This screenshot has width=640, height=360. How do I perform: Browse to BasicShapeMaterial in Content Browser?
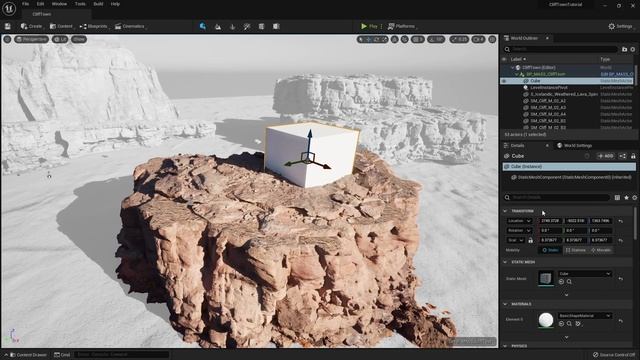click(569, 324)
